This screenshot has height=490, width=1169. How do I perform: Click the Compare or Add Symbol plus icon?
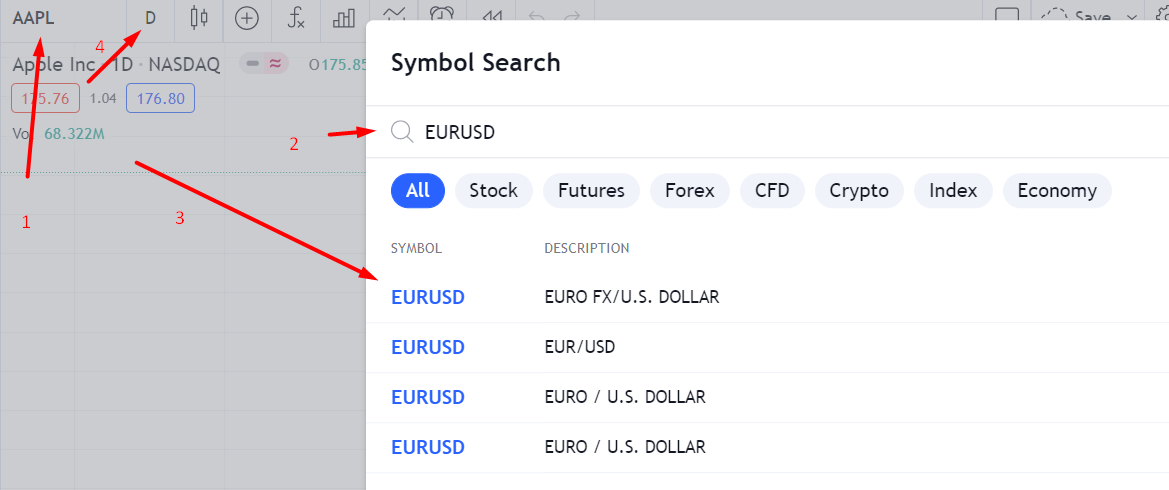246,17
